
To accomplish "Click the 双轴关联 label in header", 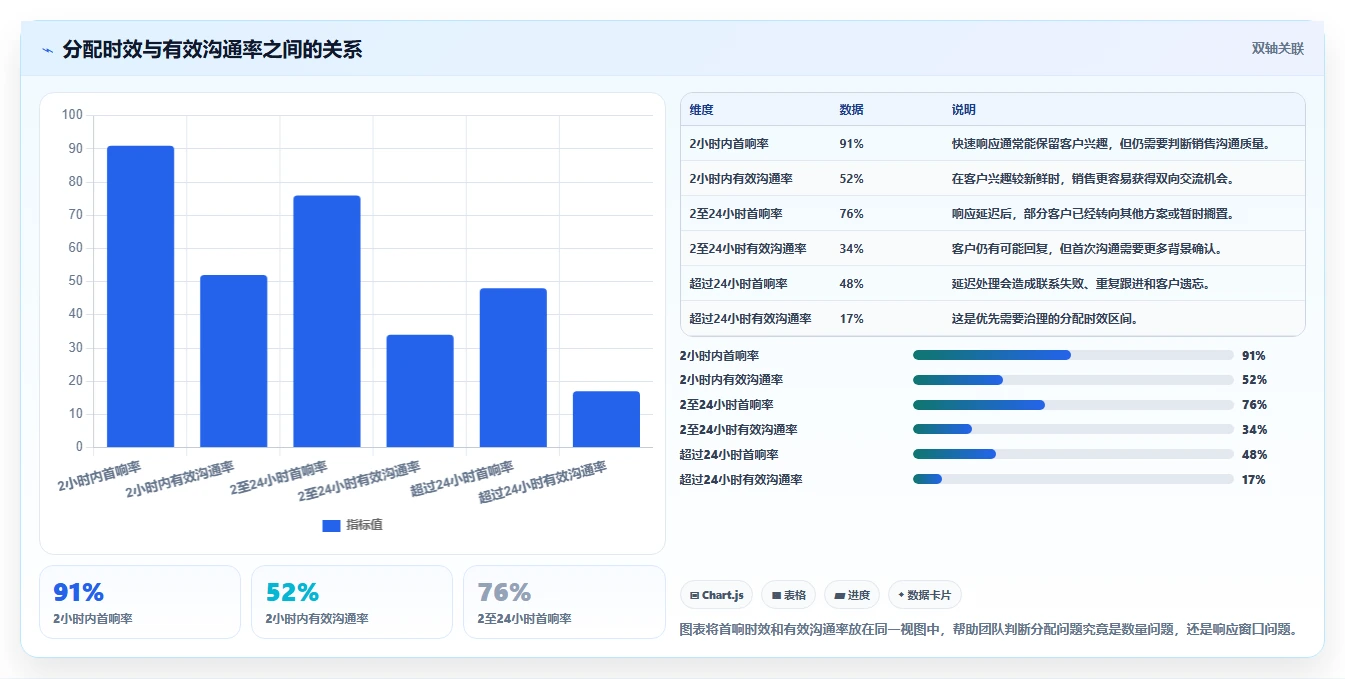I will pyautogui.click(x=1278, y=49).
